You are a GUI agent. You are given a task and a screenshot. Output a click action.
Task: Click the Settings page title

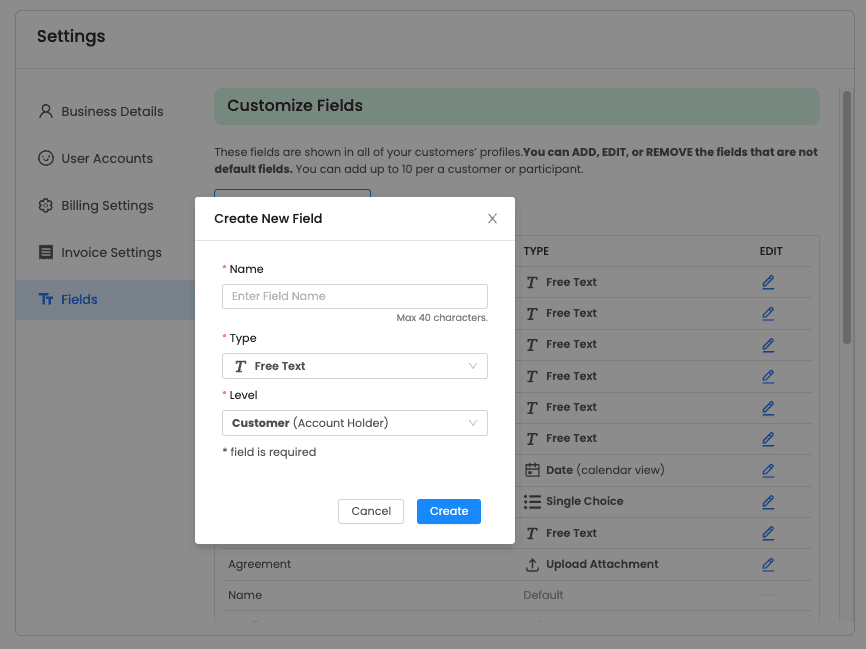(71, 36)
